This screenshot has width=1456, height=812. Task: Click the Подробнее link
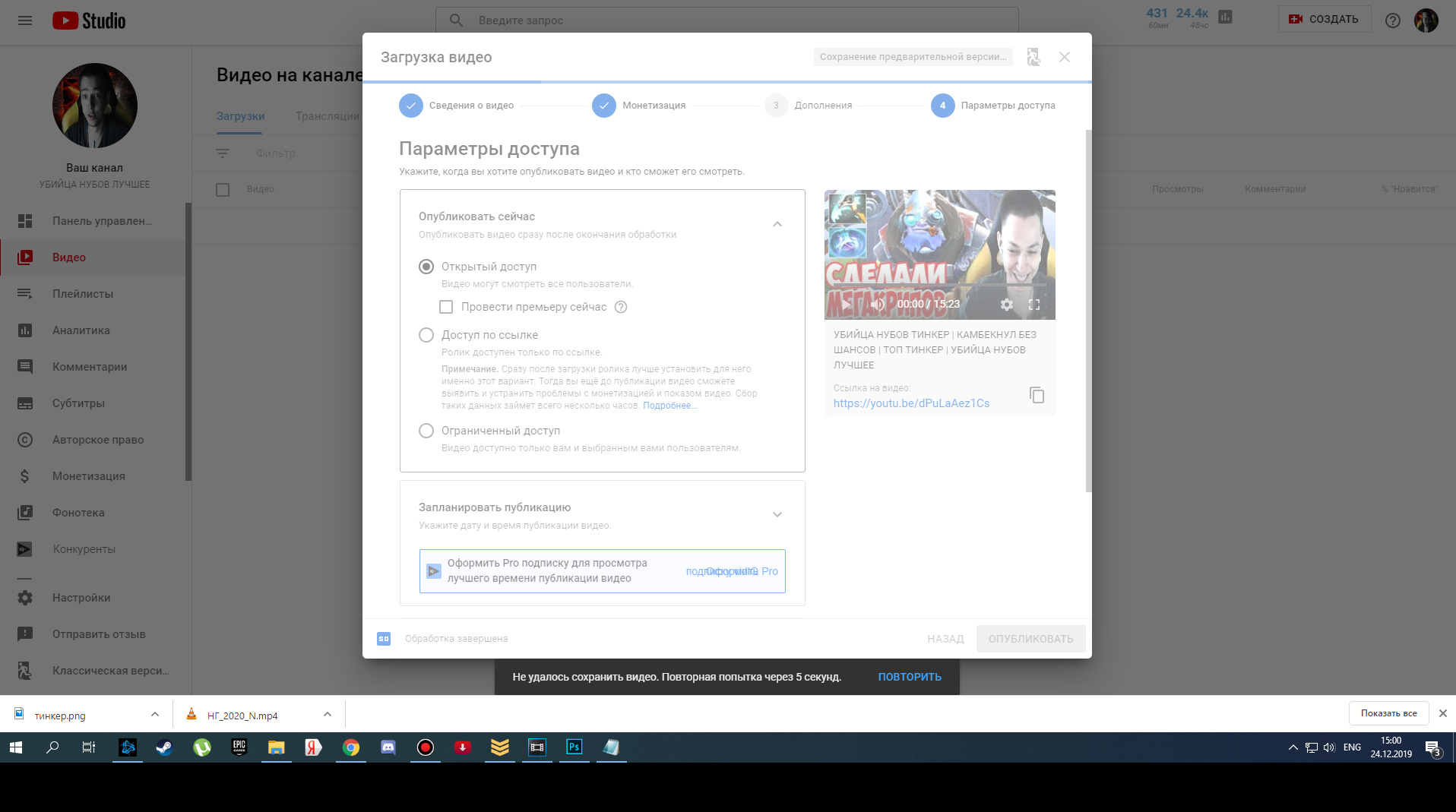[669, 406]
